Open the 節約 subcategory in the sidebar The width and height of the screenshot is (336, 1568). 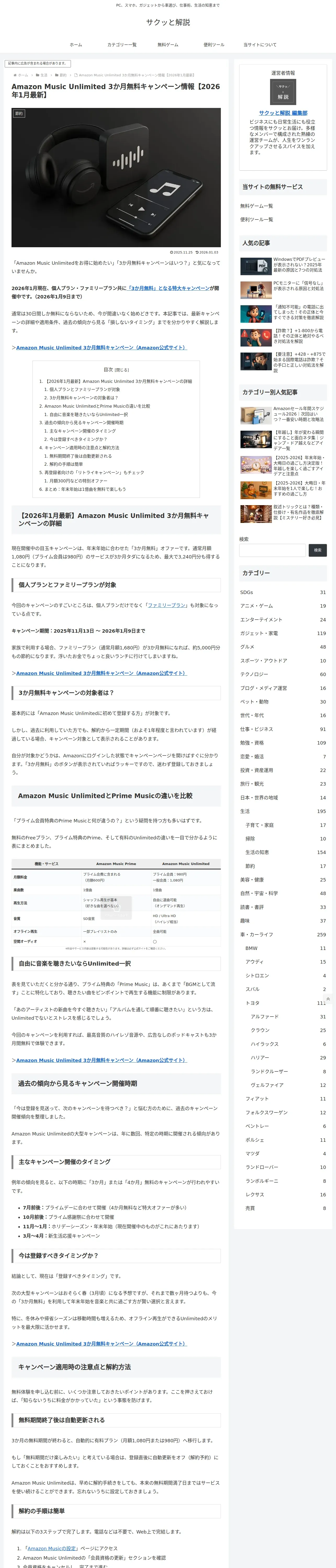pos(285,866)
